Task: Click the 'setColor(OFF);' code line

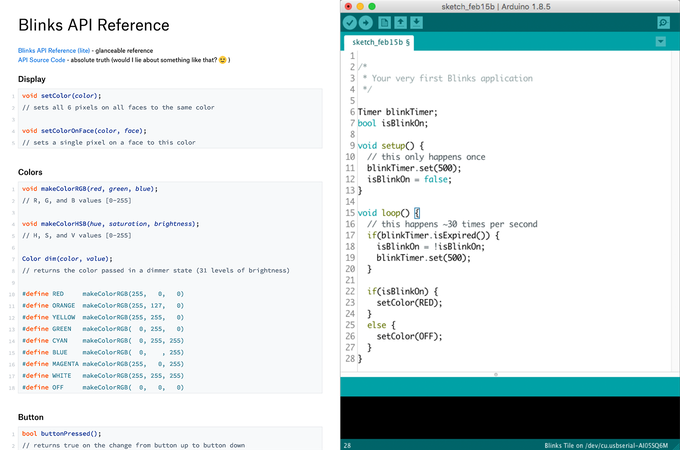Action: coord(409,336)
